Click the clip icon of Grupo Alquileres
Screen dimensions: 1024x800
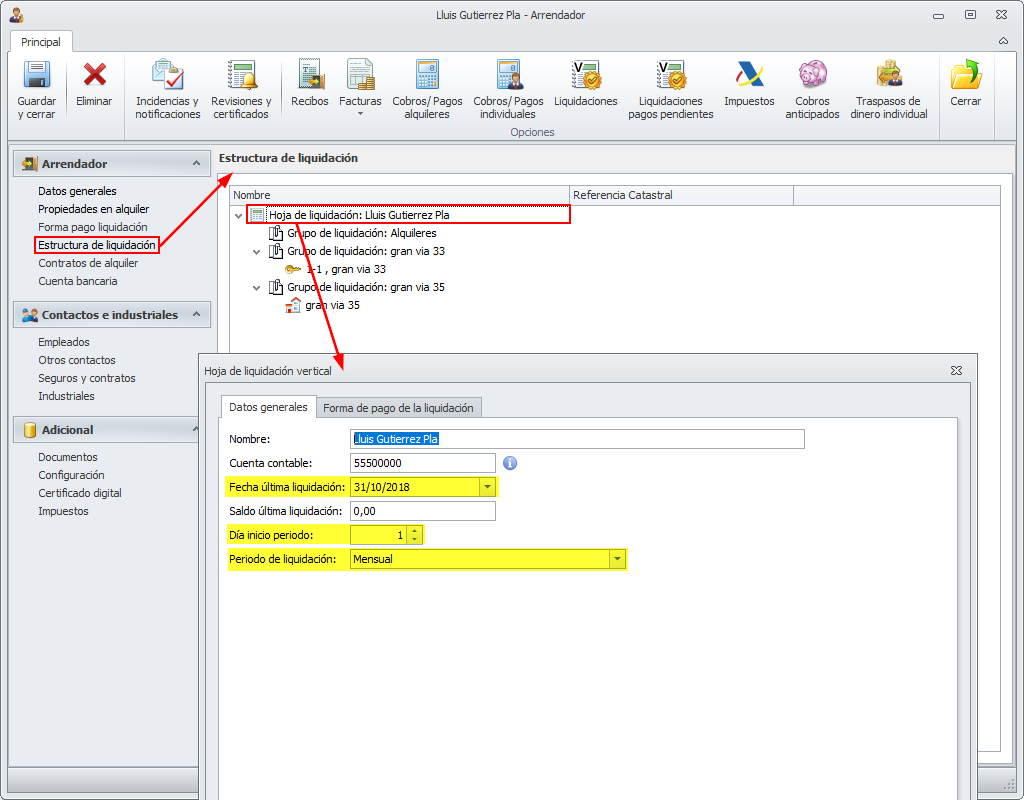click(x=276, y=232)
